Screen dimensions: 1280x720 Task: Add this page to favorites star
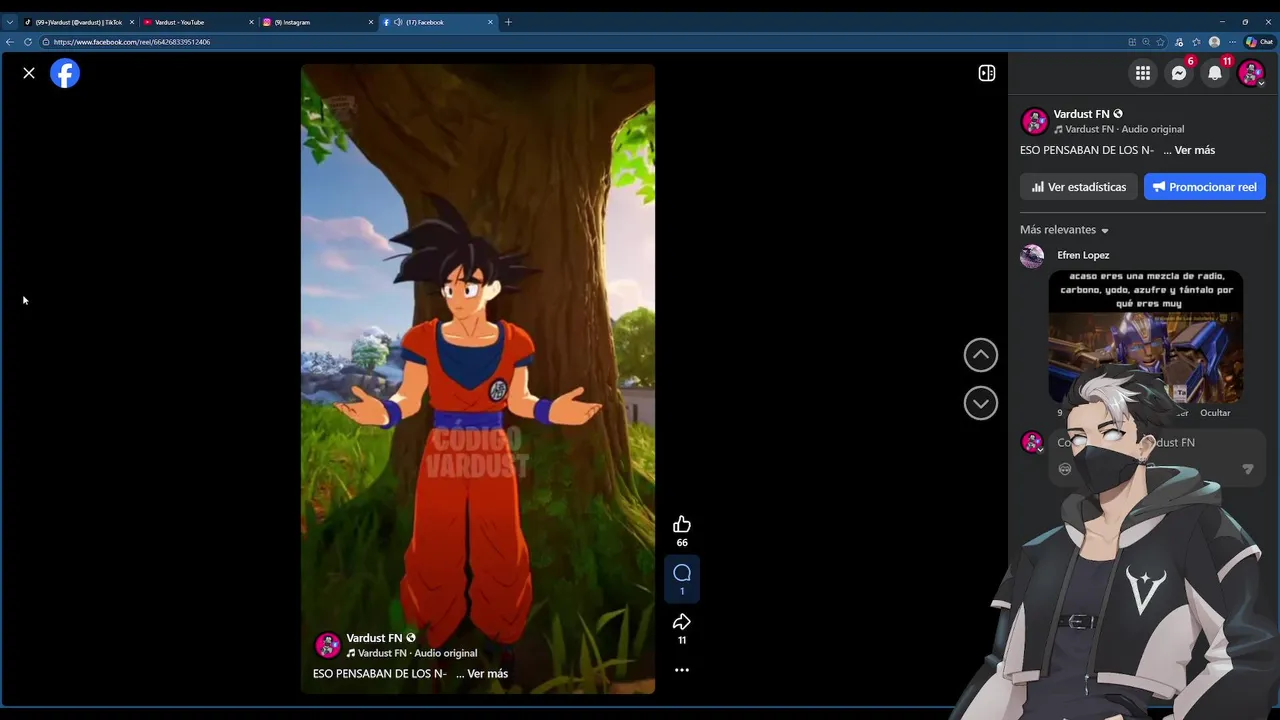tap(1160, 42)
